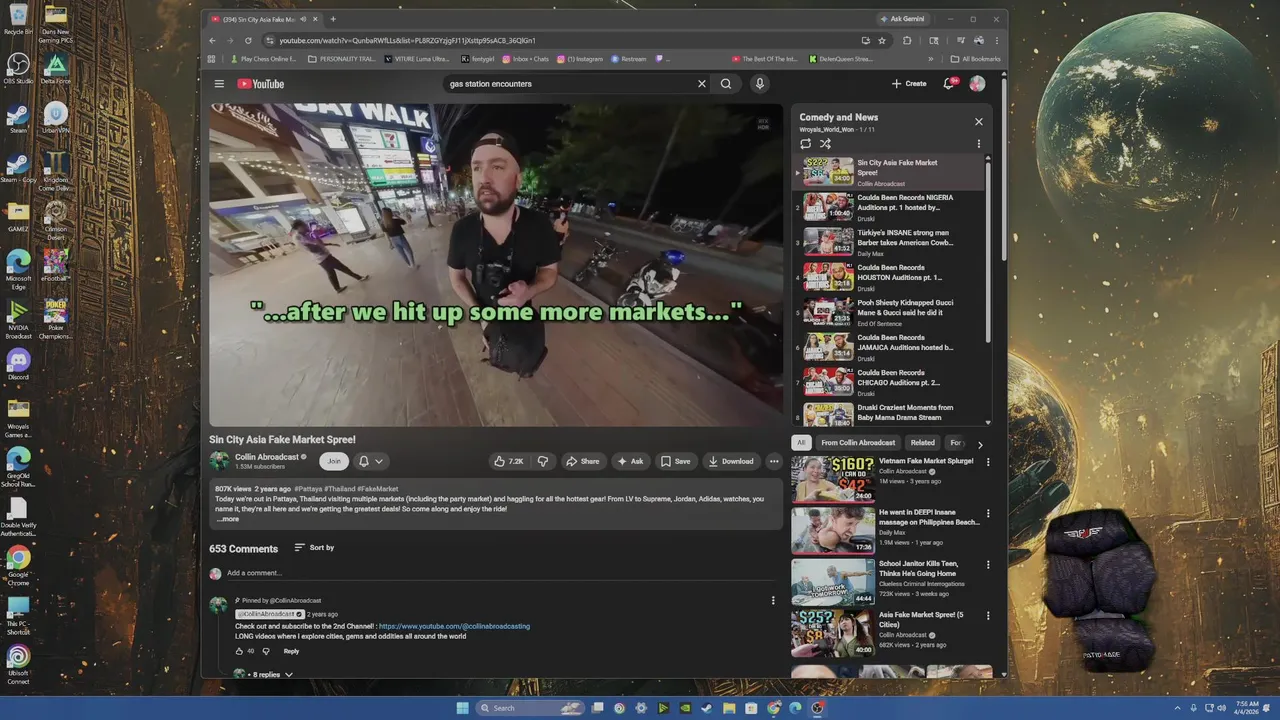Download the video
Image resolution: width=1280 pixels, height=720 pixels.
[x=731, y=461]
